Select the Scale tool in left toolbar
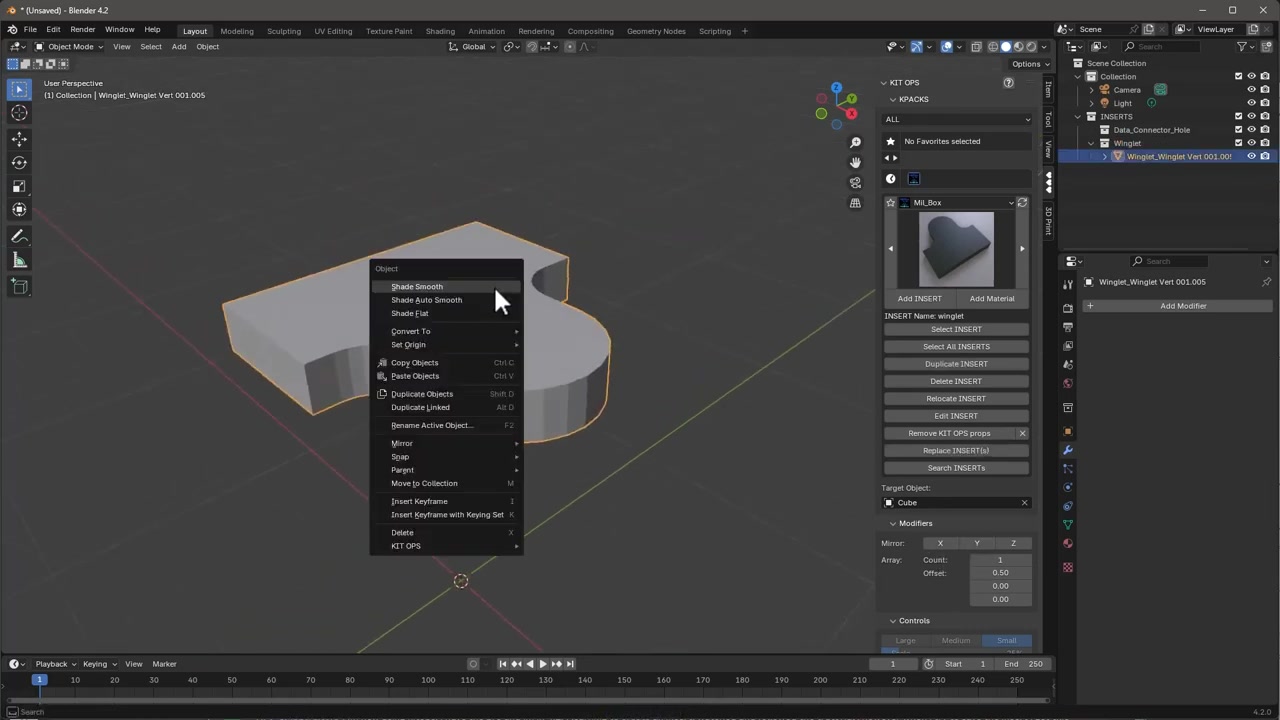1280x720 pixels. [x=19, y=187]
